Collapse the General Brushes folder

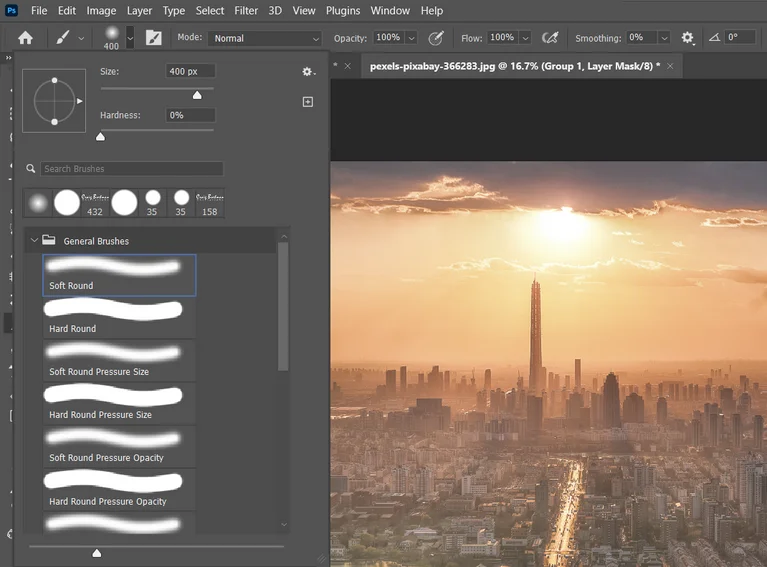coord(35,241)
